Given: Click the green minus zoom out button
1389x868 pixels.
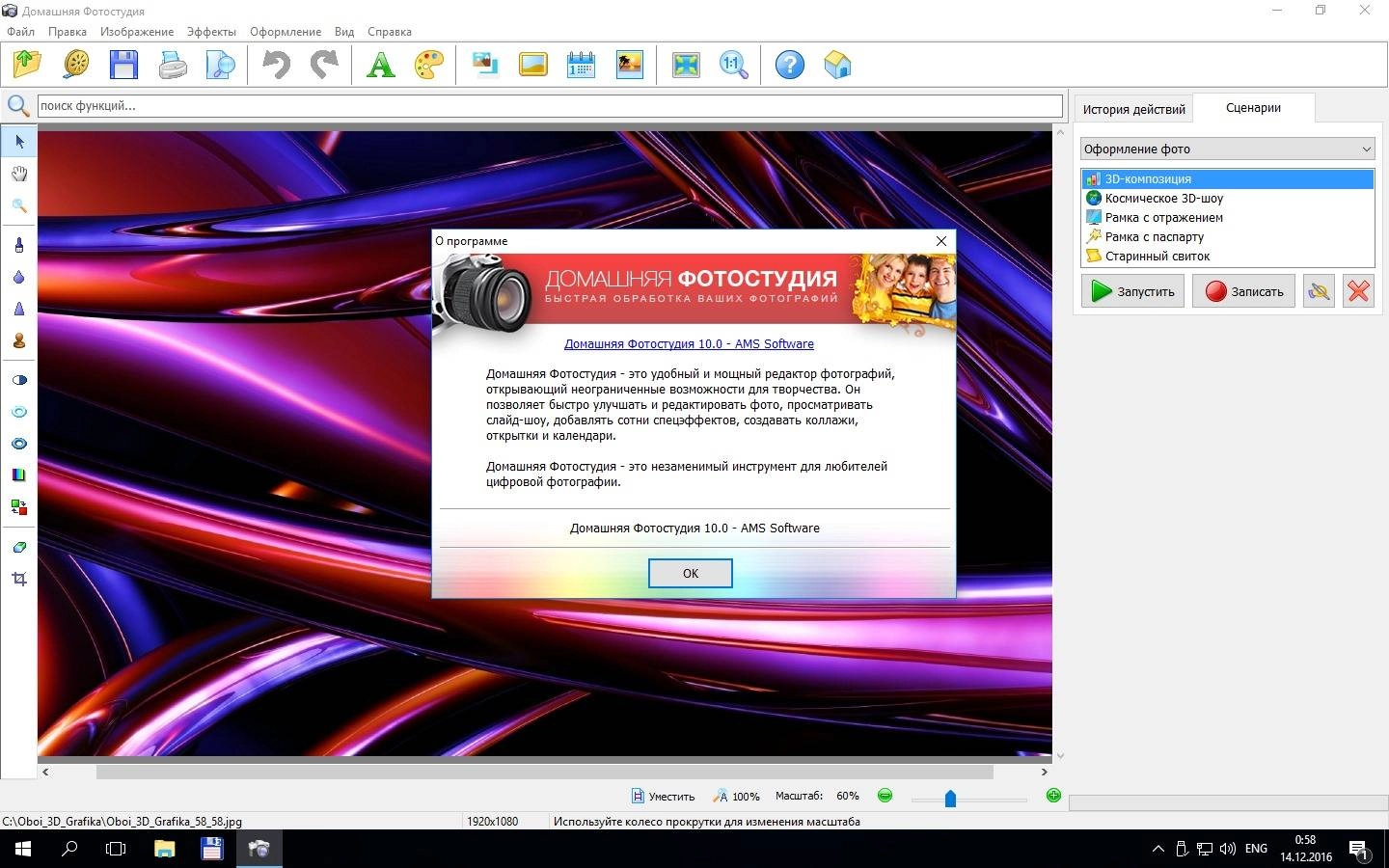Looking at the screenshot, I should [x=885, y=796].
